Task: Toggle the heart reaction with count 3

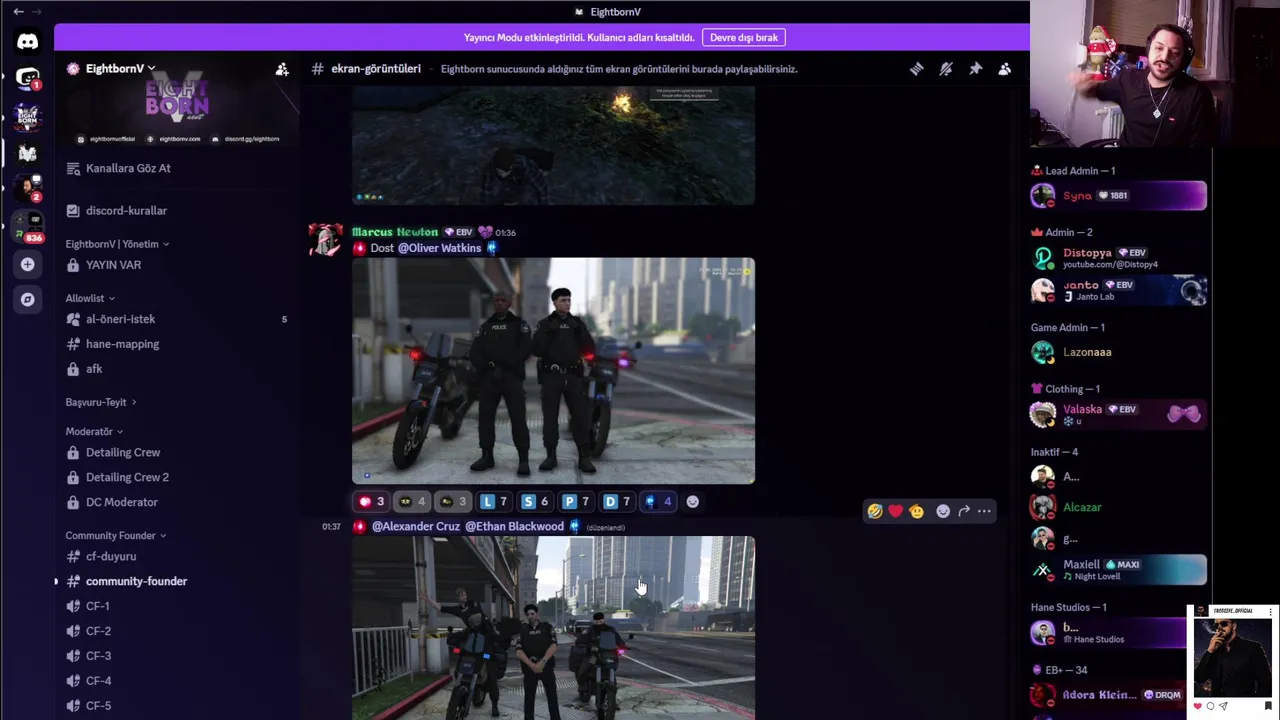Action: point(370,502)
